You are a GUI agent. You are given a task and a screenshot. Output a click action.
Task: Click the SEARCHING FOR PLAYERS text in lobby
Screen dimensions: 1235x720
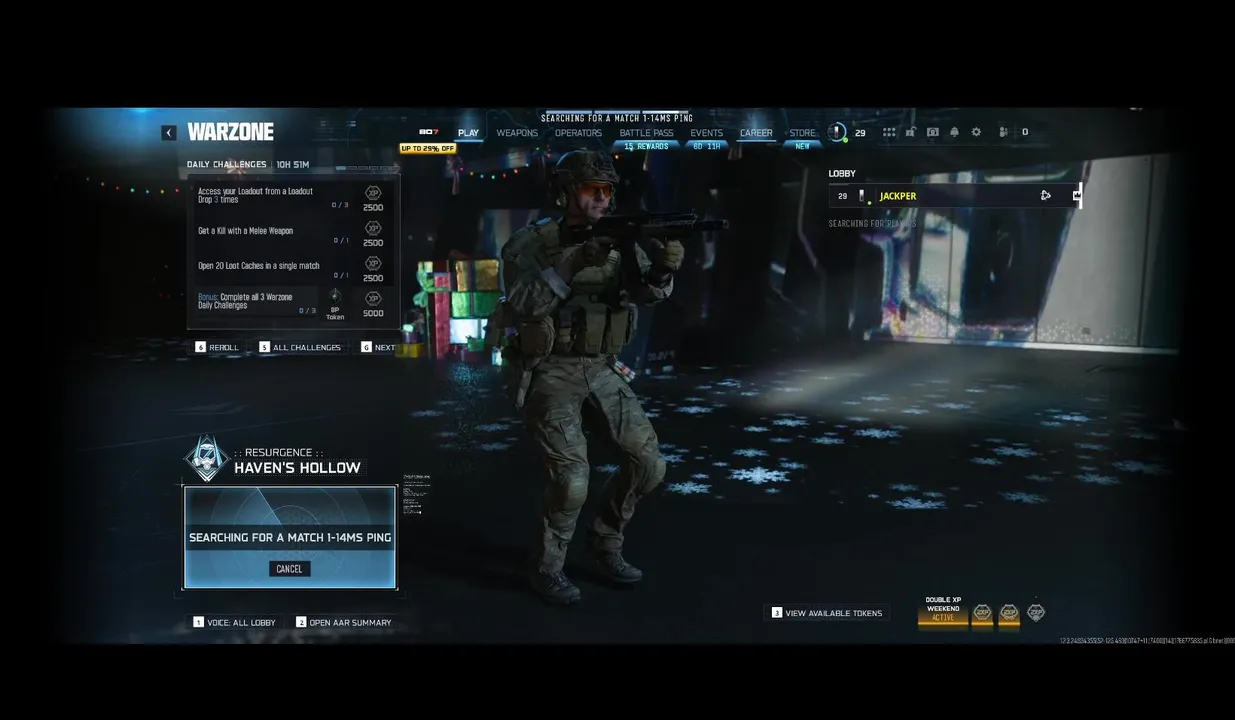click(x=872, y=224)
